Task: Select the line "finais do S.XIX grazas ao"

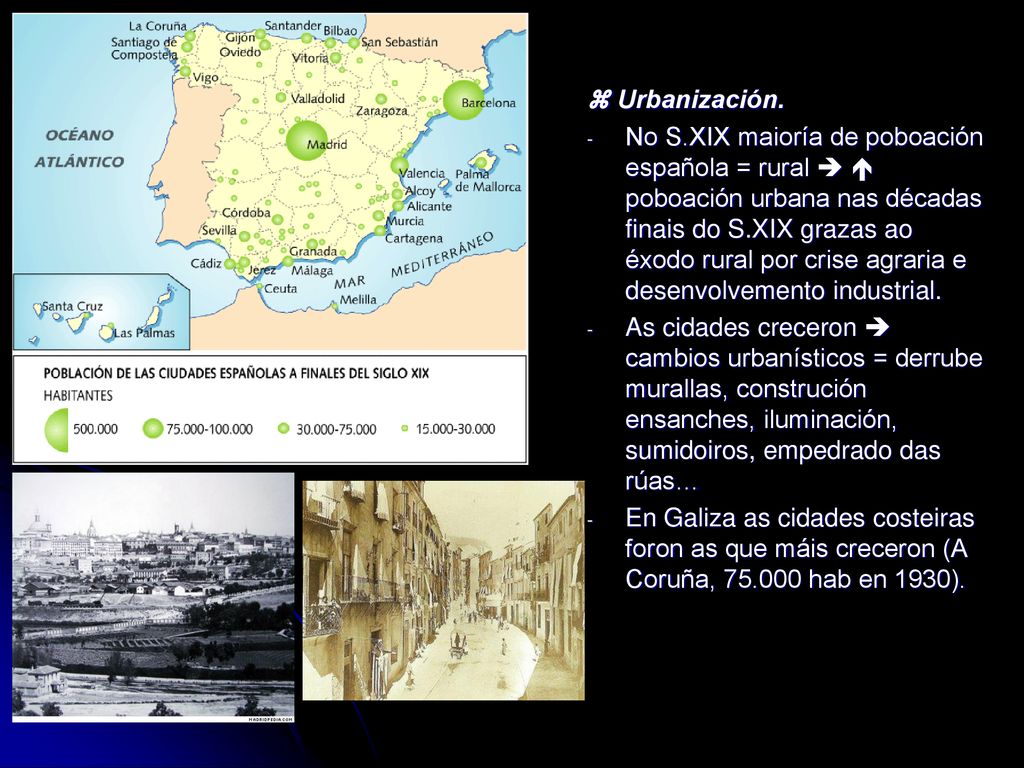Action: 769,229
